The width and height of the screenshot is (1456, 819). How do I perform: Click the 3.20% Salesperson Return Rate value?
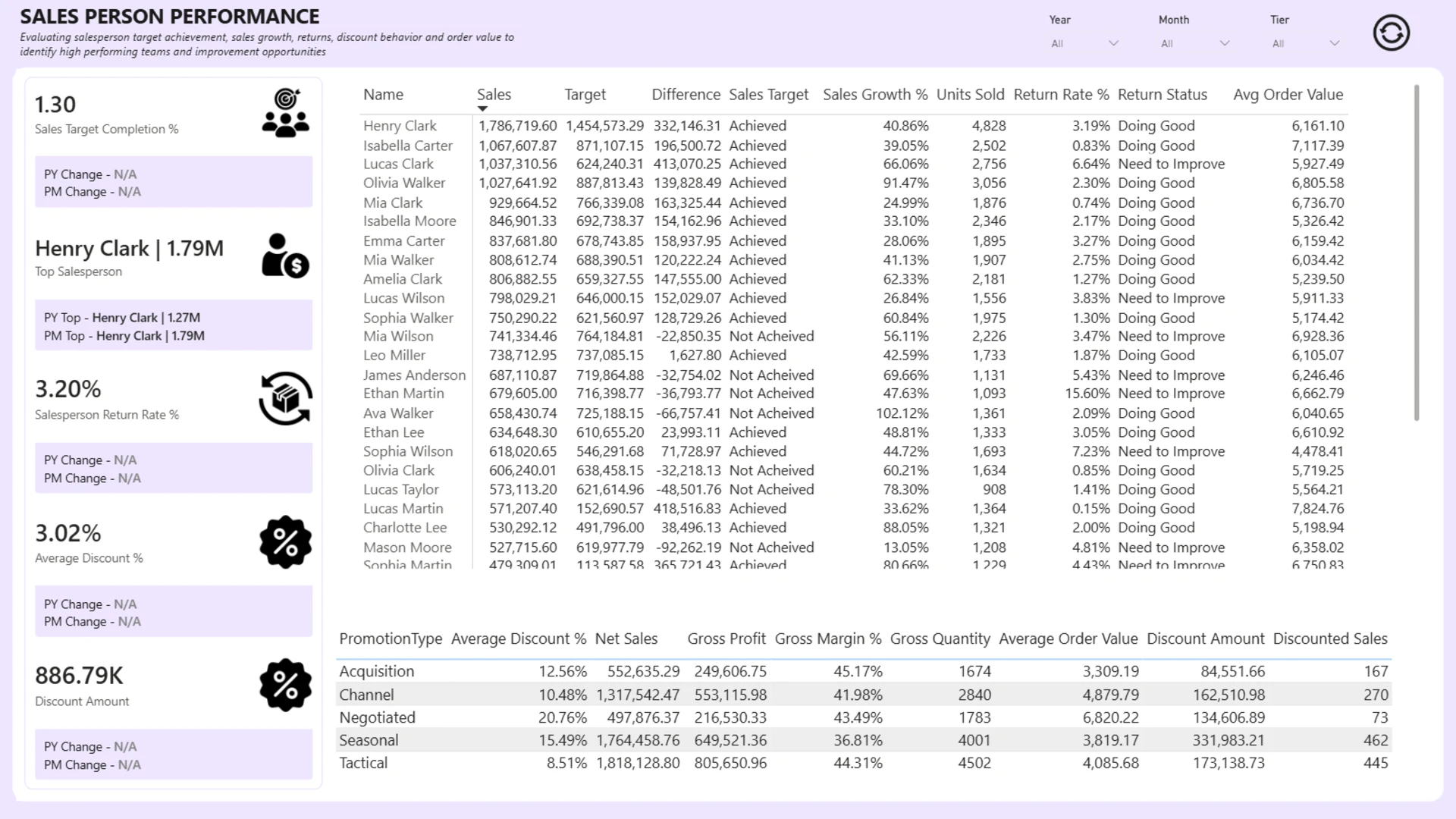coord(67,389)
